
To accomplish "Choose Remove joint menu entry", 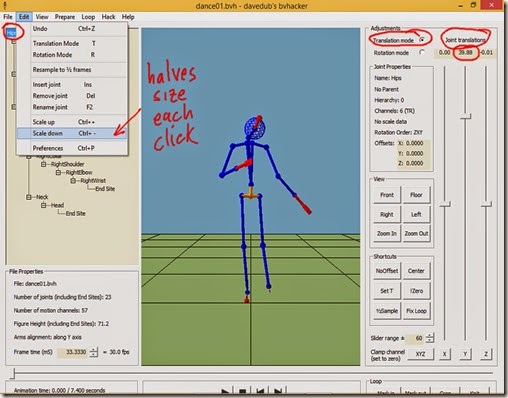I will pos(72,96).
